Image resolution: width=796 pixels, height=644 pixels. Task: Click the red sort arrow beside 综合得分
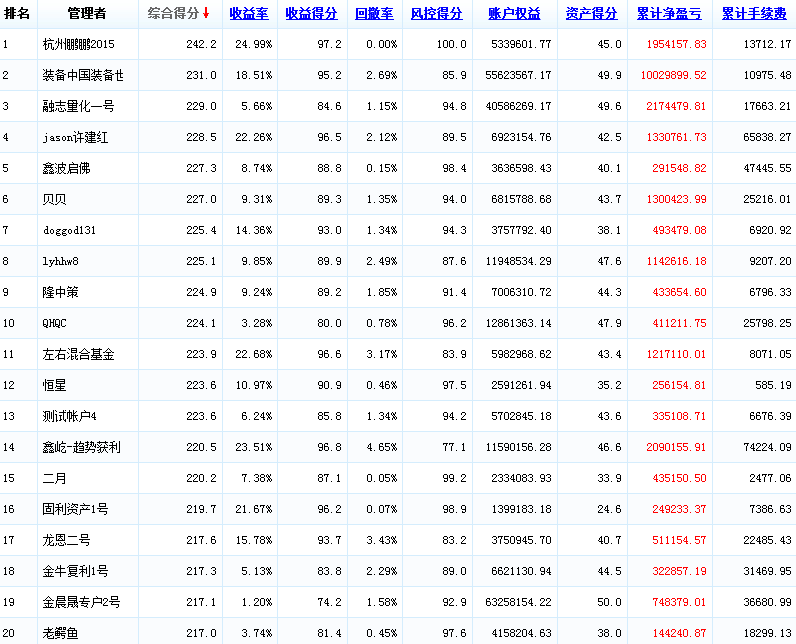(206, 13)
